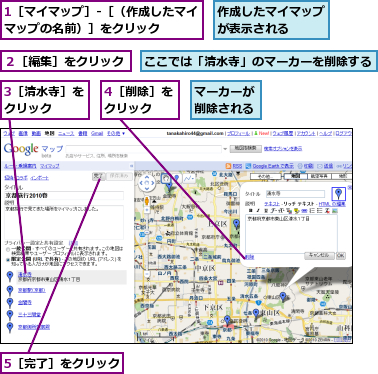Screen dimensions: 378x374
Task: Click the Underline icon in the marker editor
Action: coord(266,211)
